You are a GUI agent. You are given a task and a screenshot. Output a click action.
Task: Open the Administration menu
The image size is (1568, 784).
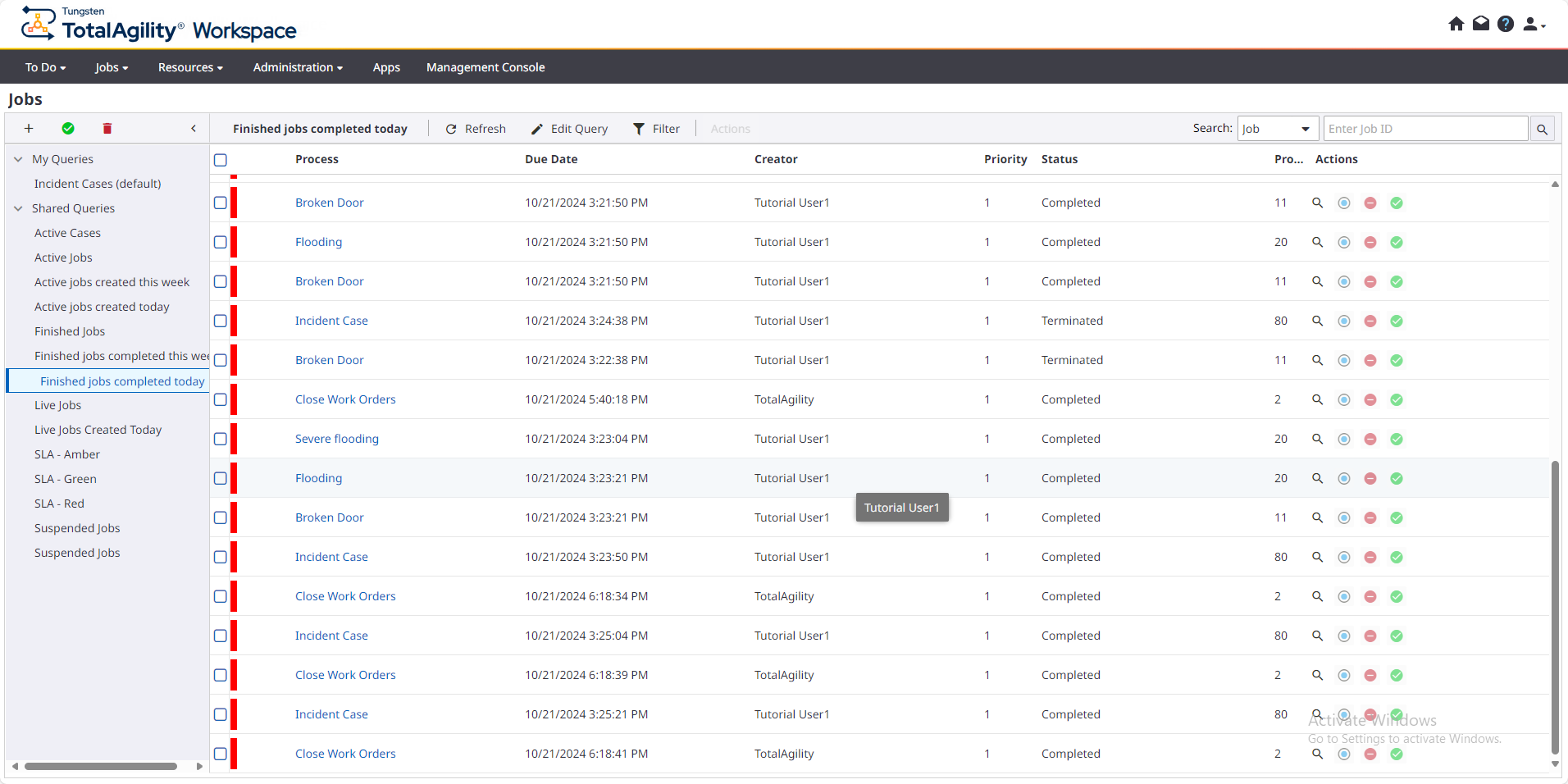[x=297, y=67]
